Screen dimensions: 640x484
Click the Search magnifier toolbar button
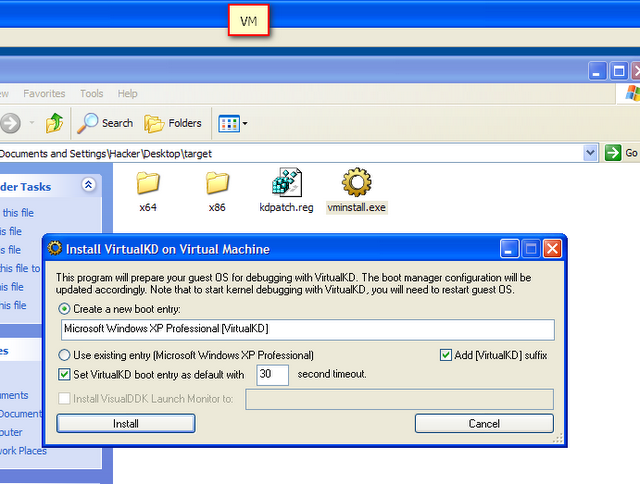point(105,123)
